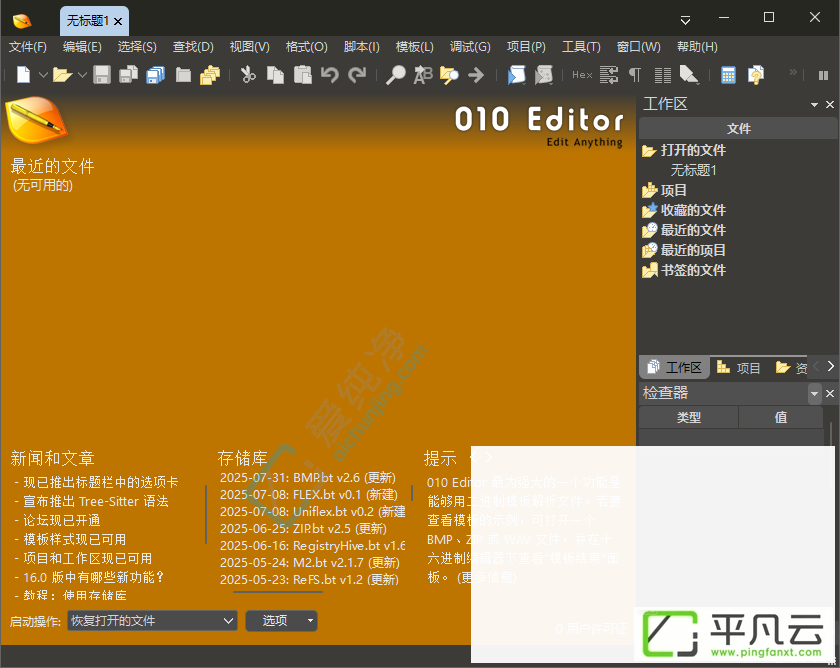Viewport: 840px width, 668px height.
Task: Select 最近的项目 tree node
Action: [693, 250]
